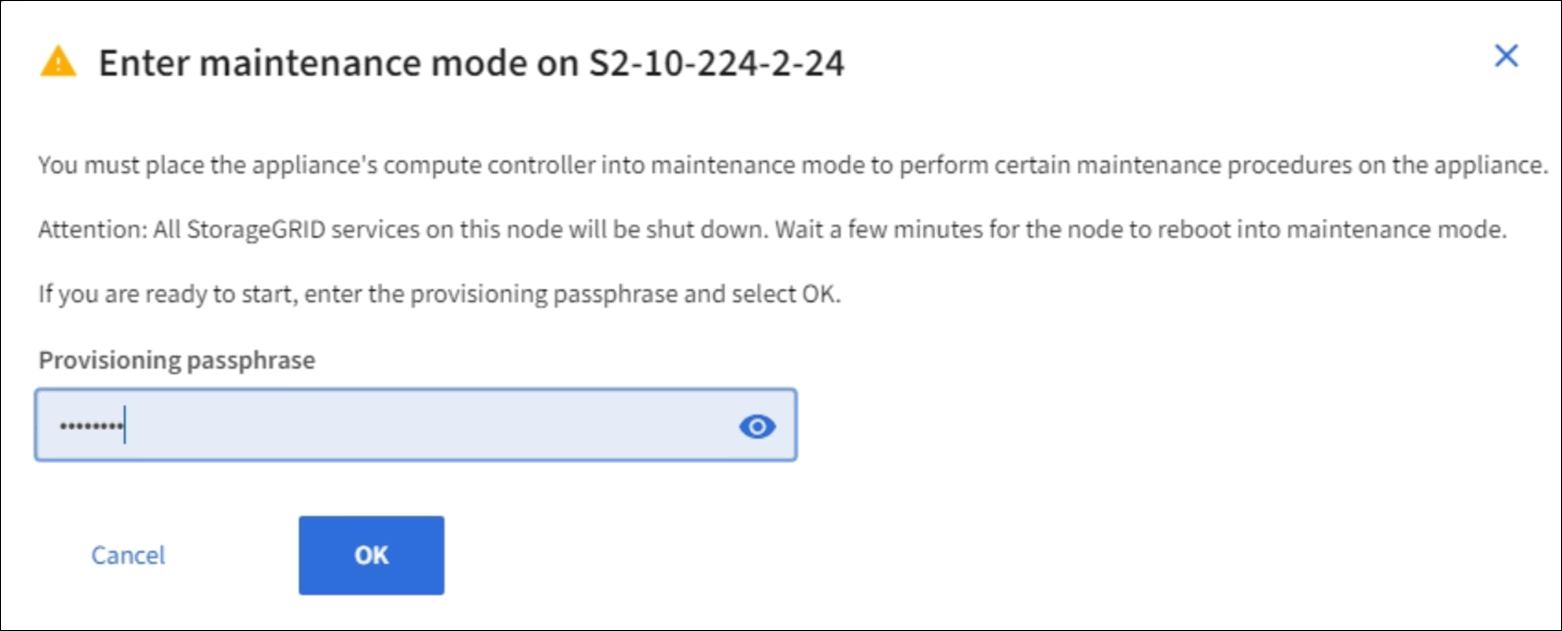This screenshot has width=1562, height=631.
Task: Click the yellow warning triangle icon
Action: (57, 64)
